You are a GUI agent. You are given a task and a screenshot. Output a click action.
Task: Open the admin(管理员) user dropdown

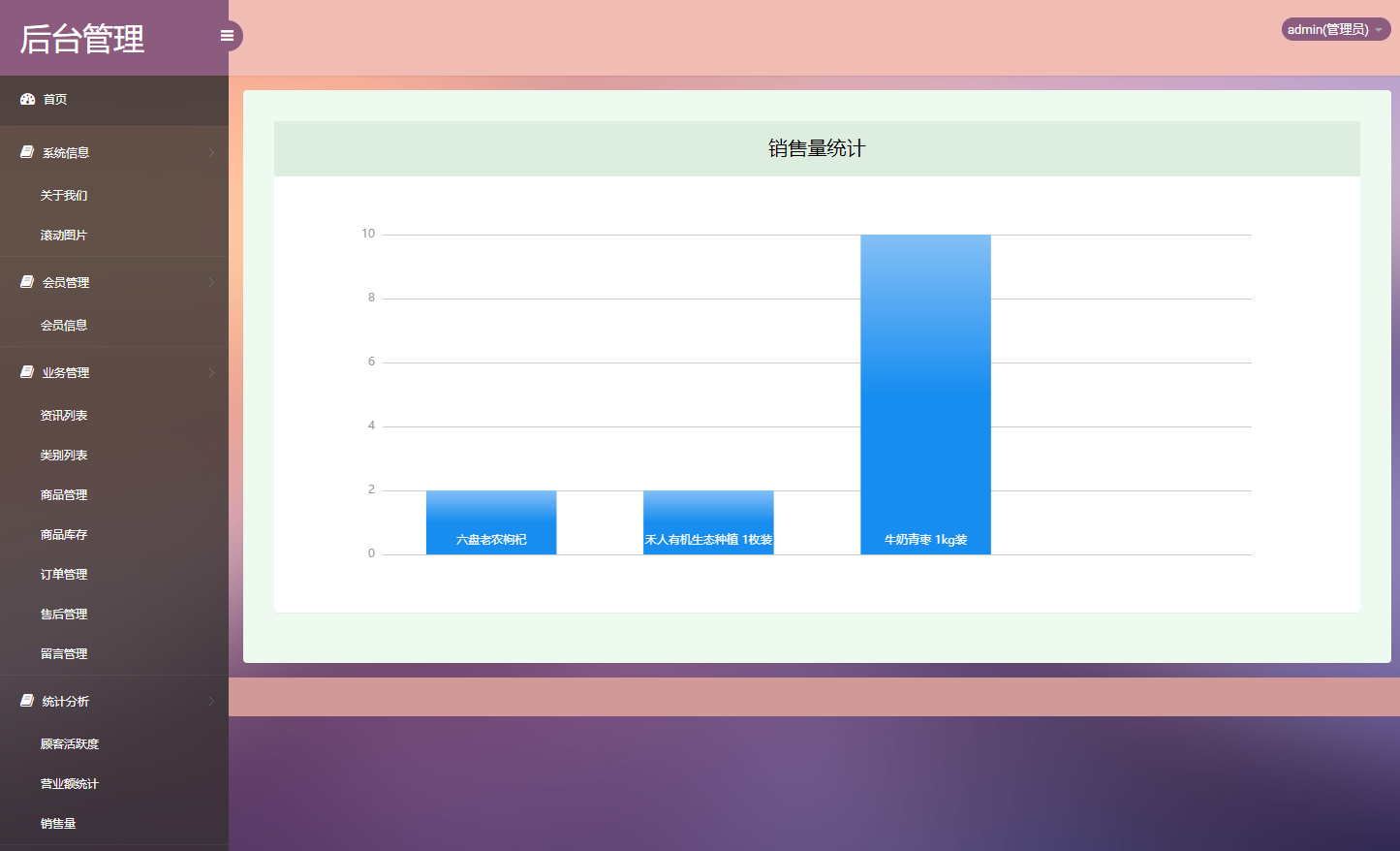(1336, 29)
